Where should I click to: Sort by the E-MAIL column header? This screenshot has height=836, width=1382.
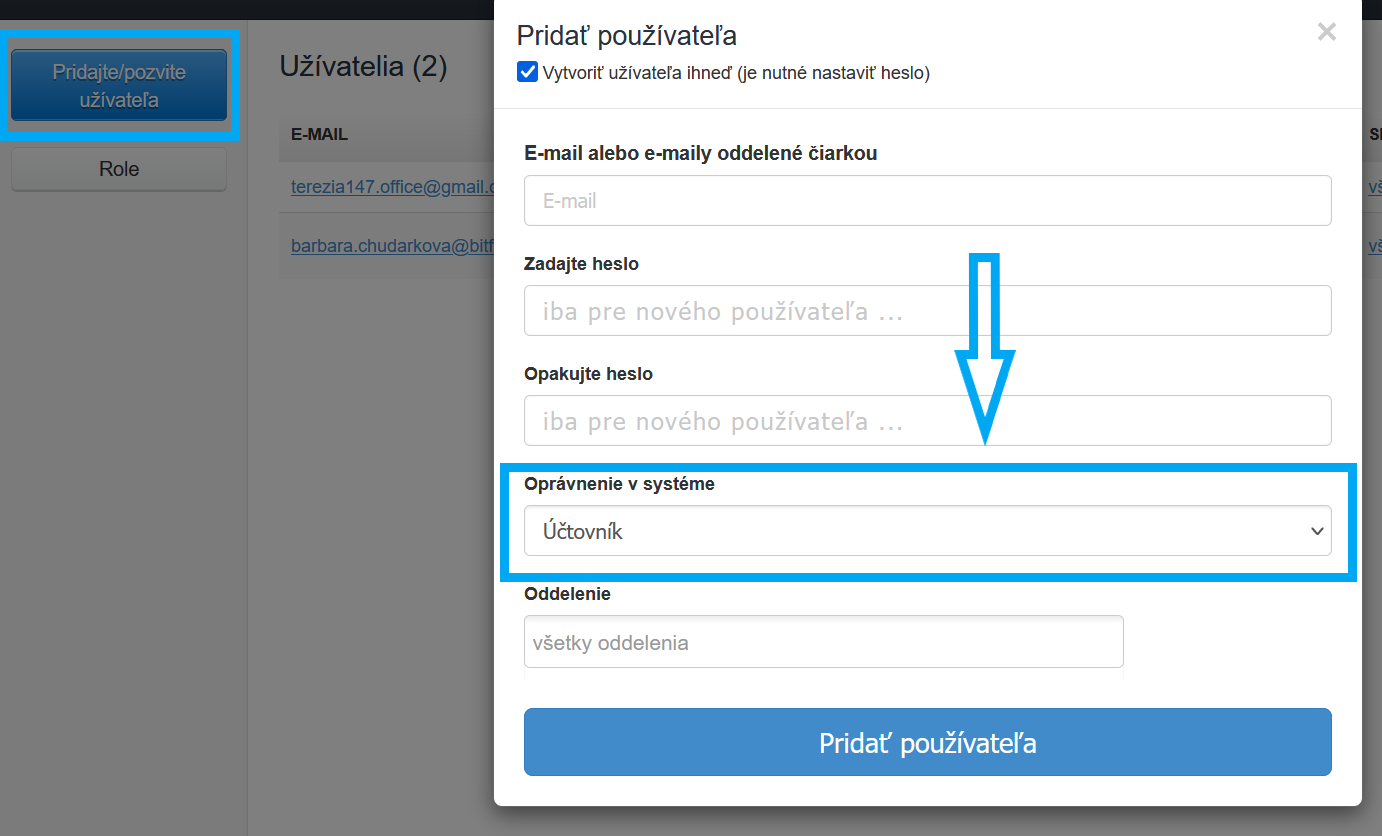point(319,134)
